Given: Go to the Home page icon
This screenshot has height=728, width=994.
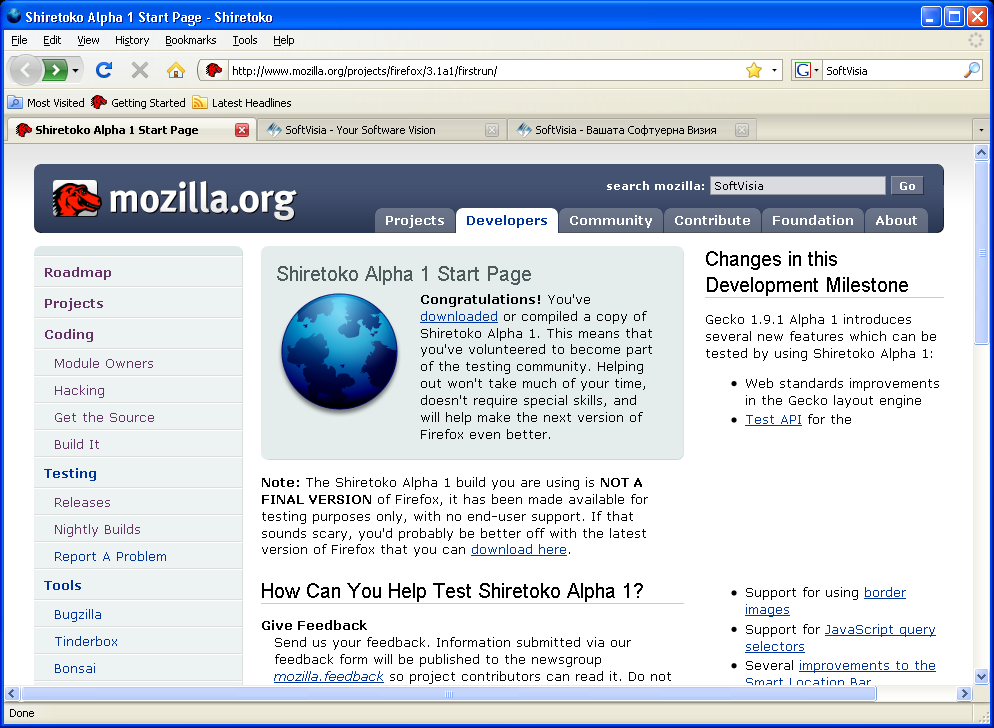Looking at the screenshot, I should pos(176,70).
